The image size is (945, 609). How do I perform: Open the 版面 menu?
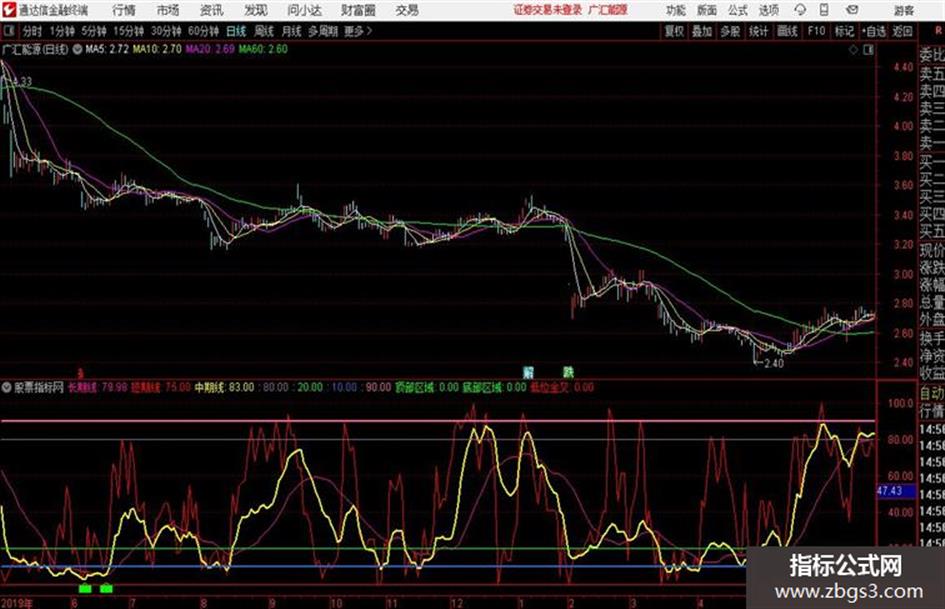click(706, 10)
